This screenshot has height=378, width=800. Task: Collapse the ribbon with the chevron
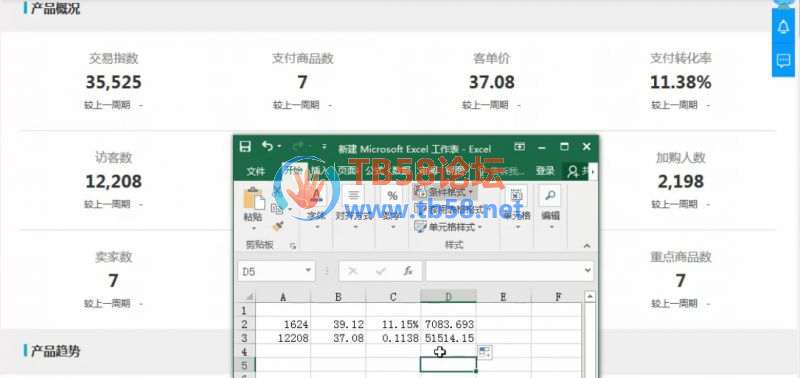586,245
